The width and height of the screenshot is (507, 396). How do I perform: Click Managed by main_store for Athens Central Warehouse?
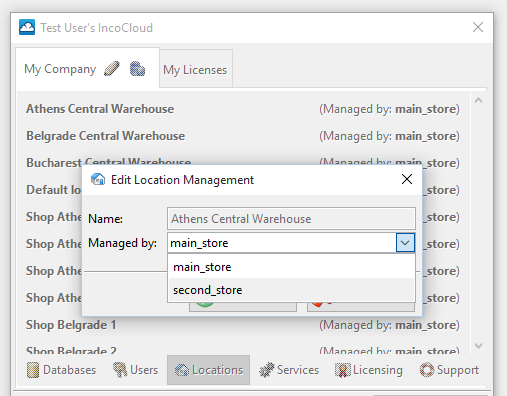(x=389, y=109)
